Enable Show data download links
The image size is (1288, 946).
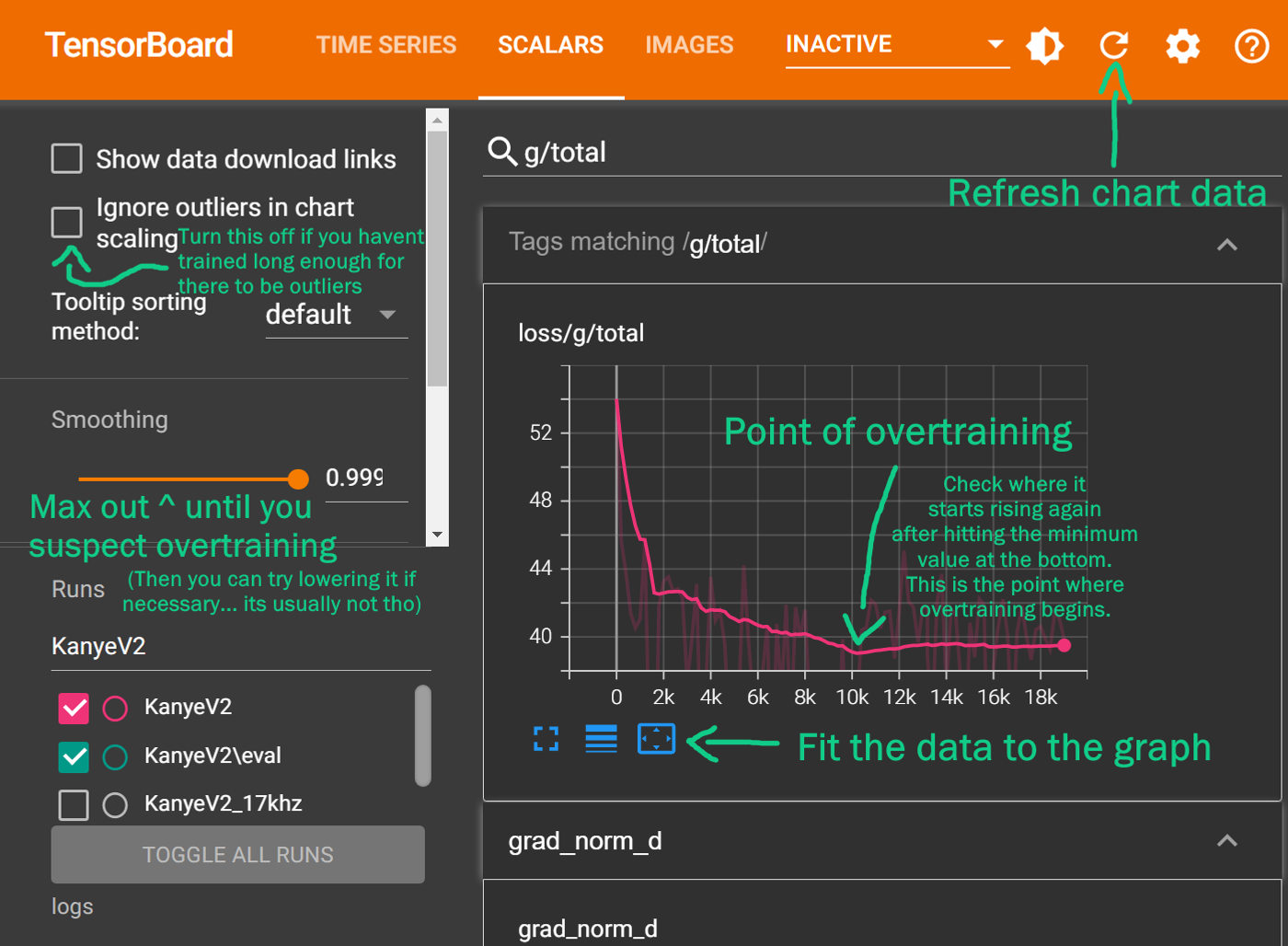coord(66,158)
